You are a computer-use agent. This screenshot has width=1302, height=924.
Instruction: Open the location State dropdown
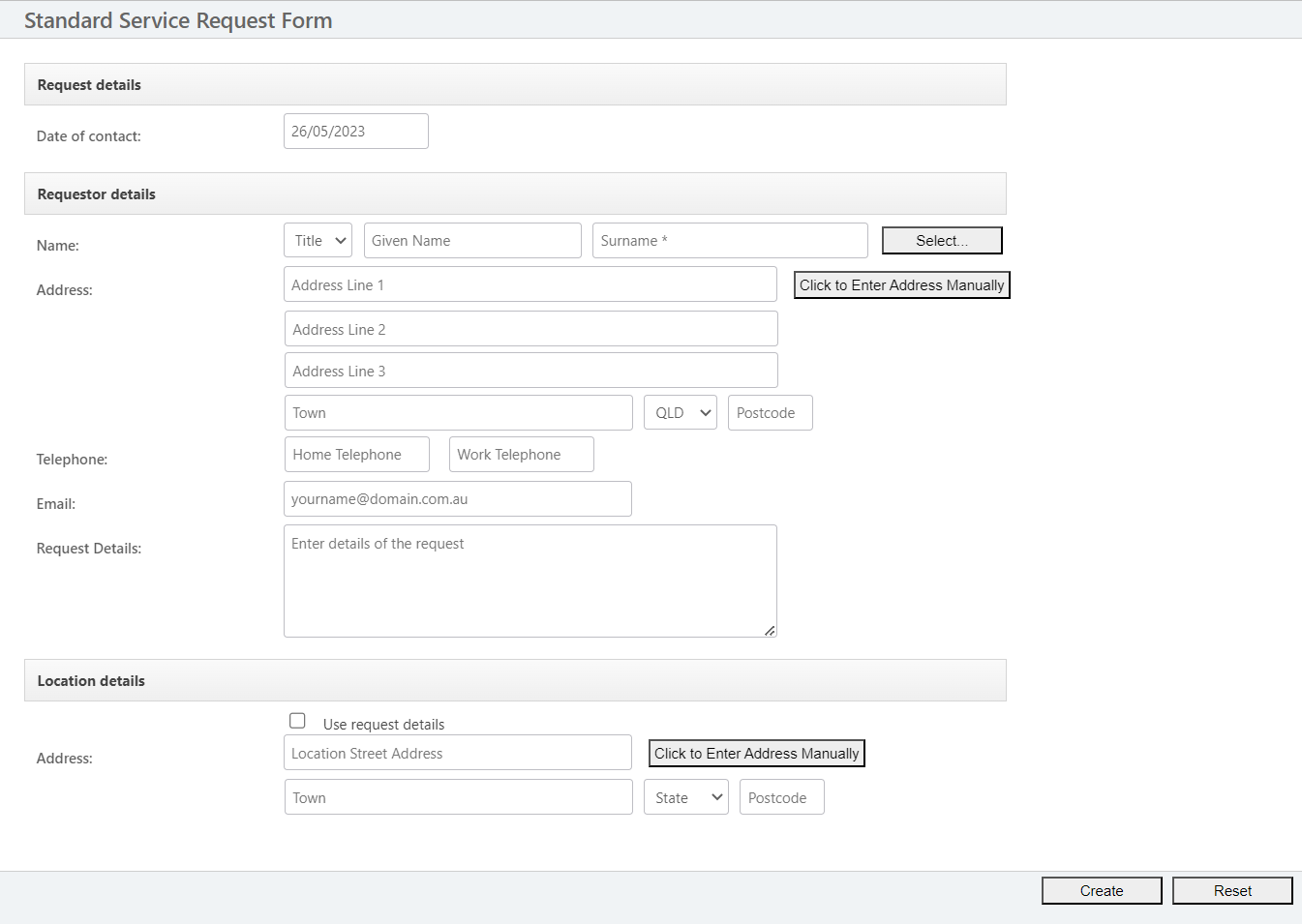tap(685, 796)
